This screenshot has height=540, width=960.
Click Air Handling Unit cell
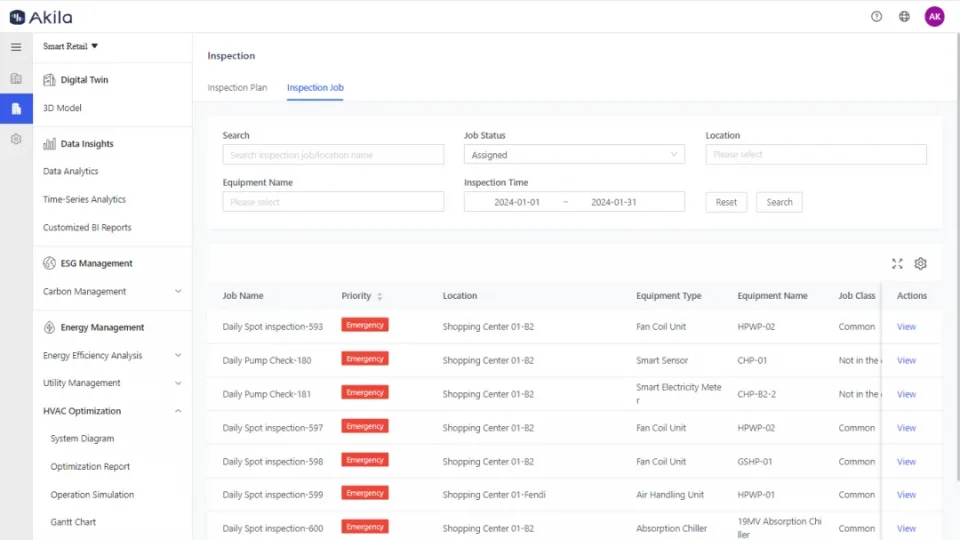[669, 495]
